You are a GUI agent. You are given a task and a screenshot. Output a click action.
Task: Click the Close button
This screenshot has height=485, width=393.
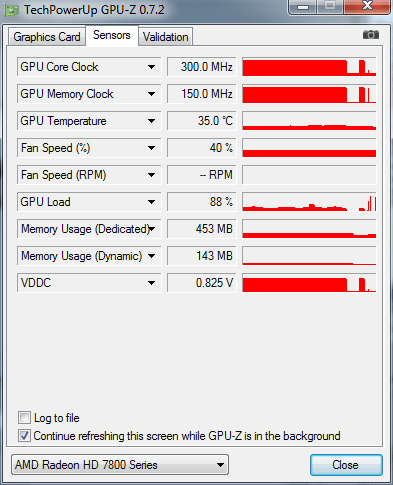pyautogui.click(x=346, y=465)
